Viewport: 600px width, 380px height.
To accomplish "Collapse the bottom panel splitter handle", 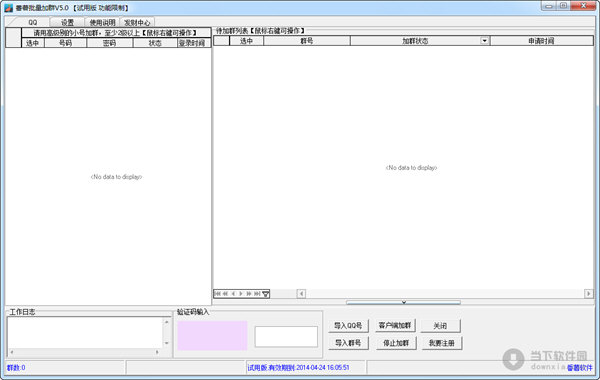I will pyautogui.click(x=403, y=302).
